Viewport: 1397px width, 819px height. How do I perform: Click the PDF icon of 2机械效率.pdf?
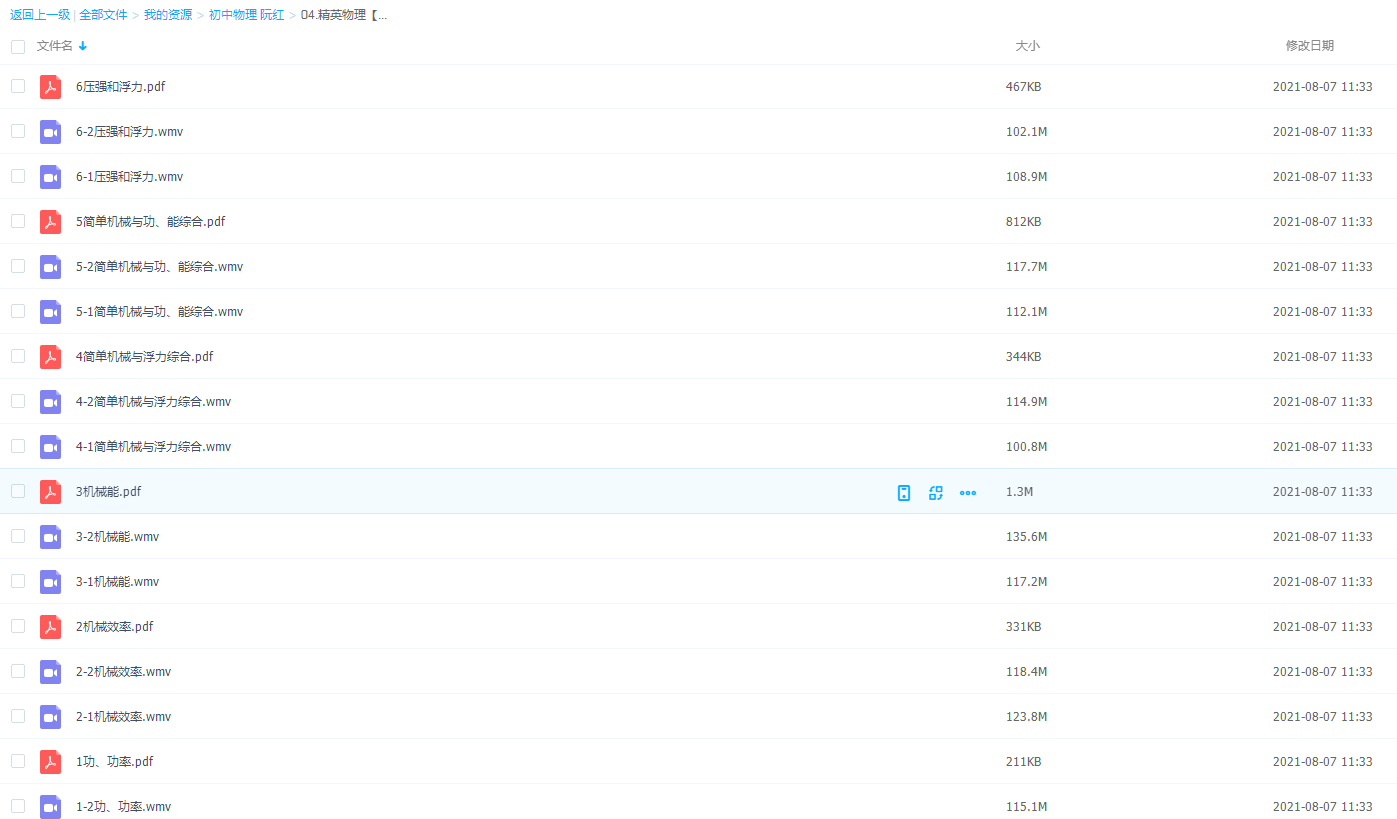[x=50, y=627]
